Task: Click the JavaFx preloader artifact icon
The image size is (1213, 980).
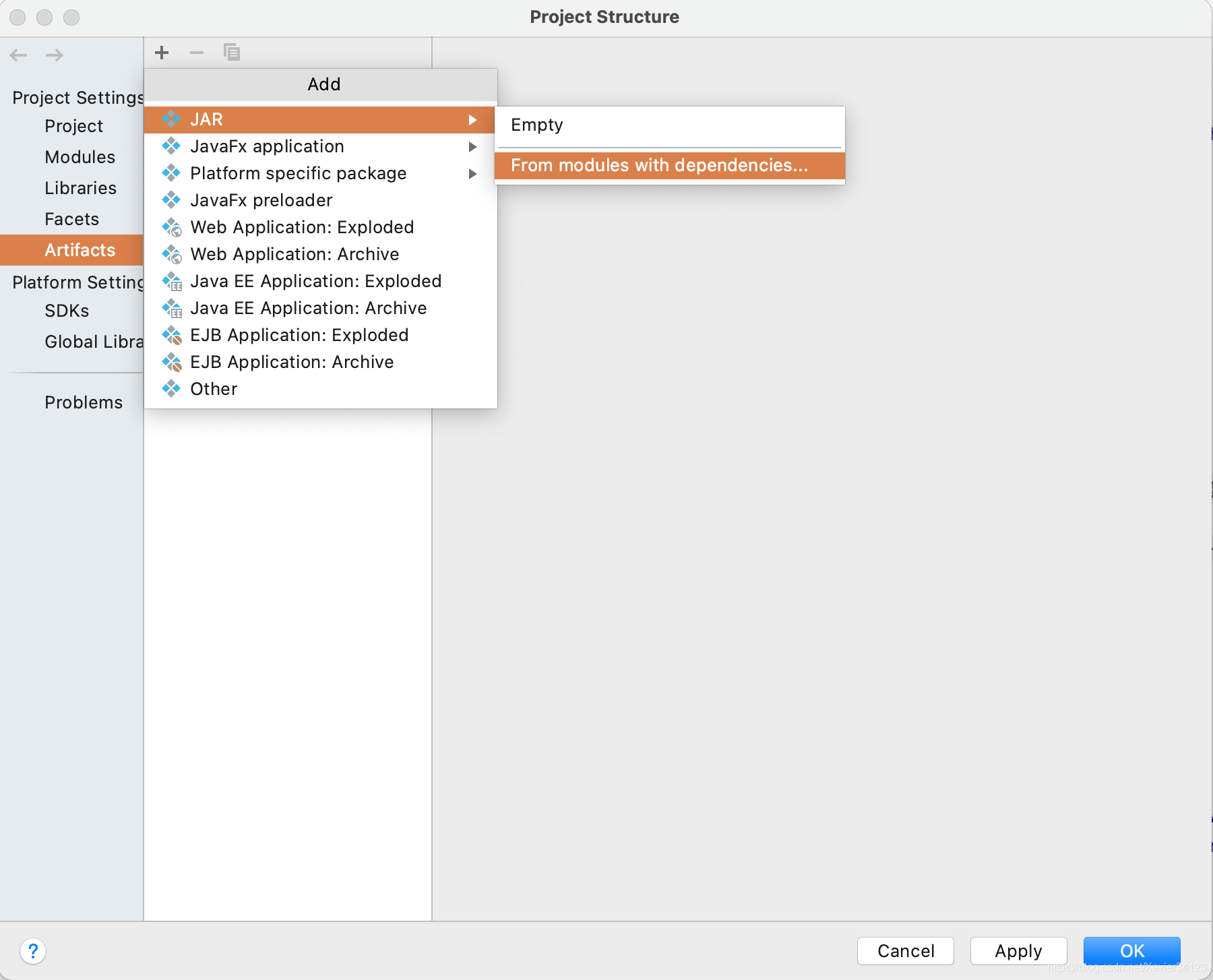Action: tap(172, 200)
